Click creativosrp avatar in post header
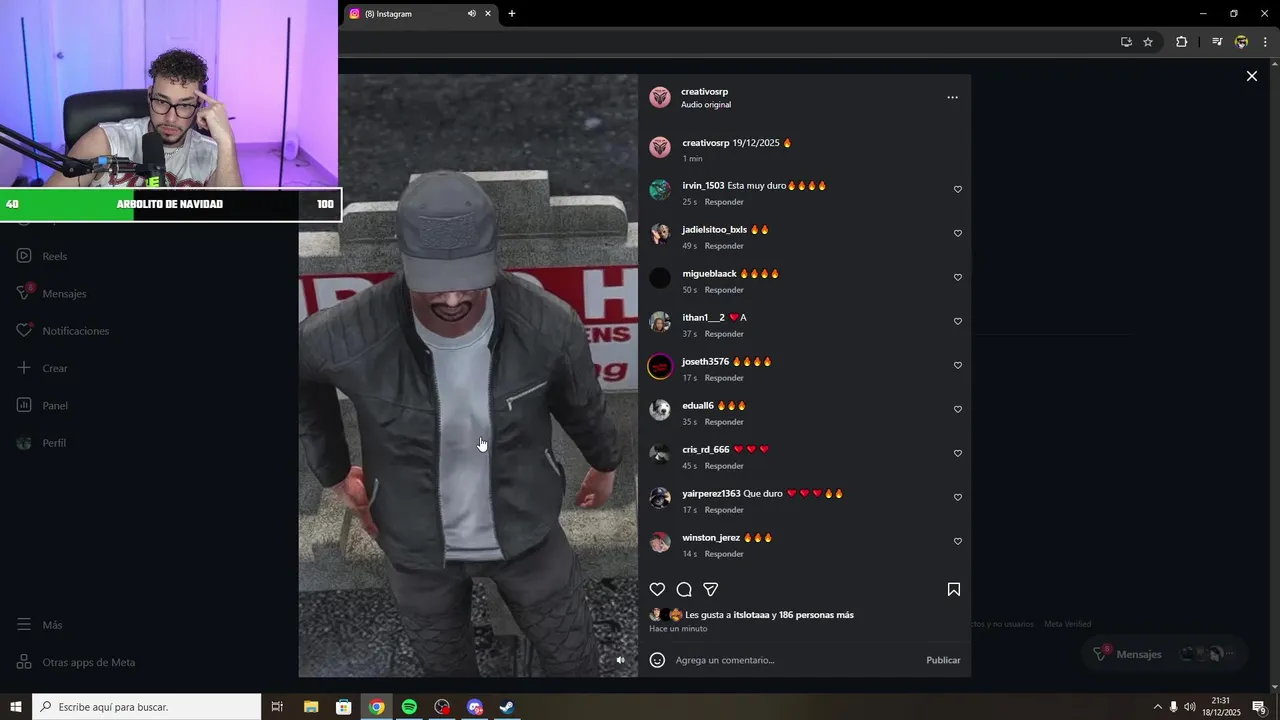The height and width of the screenshot is (720, 1280). [660, 97]
